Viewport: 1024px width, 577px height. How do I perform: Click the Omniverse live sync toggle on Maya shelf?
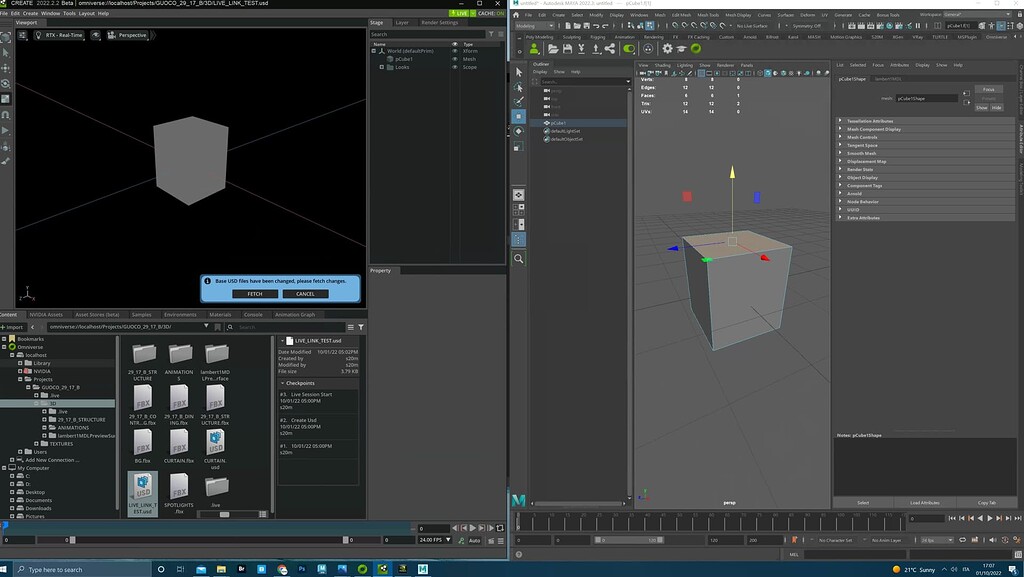click(x=628, y=48)
